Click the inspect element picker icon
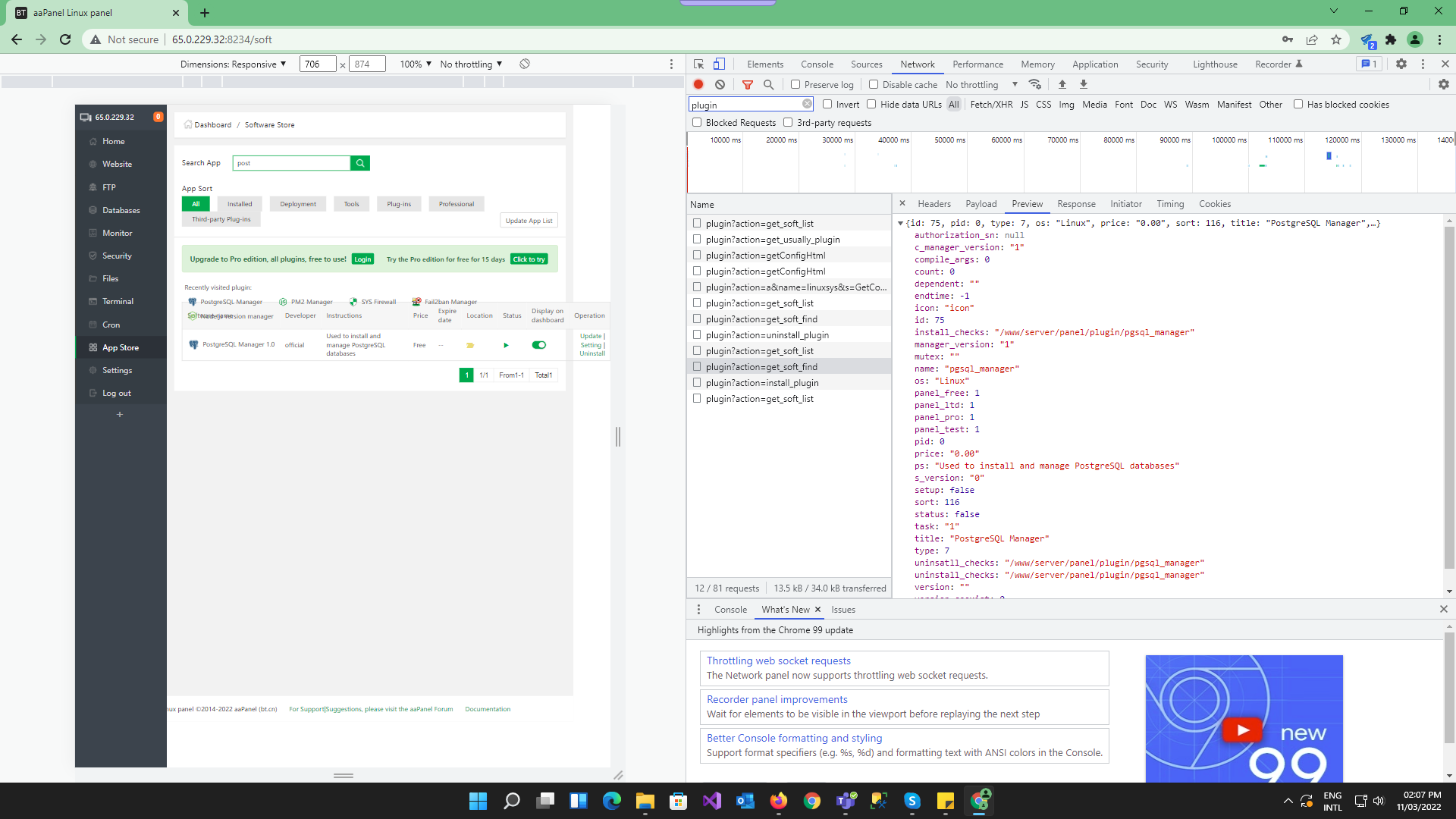This screenshot has width=1456, height=819. (x=698, y=64)
